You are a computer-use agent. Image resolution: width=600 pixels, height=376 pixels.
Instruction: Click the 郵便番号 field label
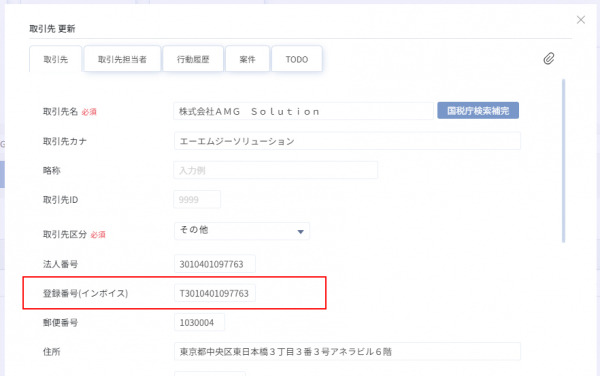60,322
